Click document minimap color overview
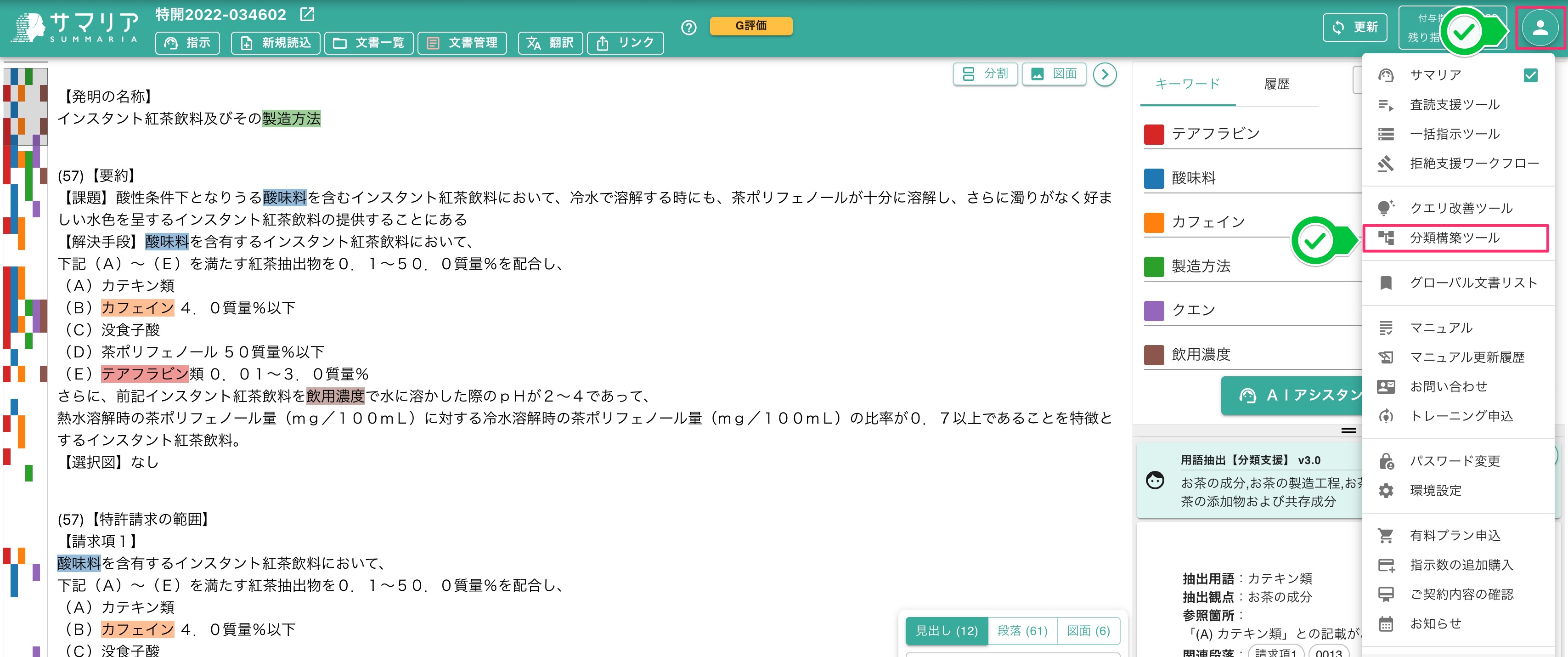 (26, 359)
